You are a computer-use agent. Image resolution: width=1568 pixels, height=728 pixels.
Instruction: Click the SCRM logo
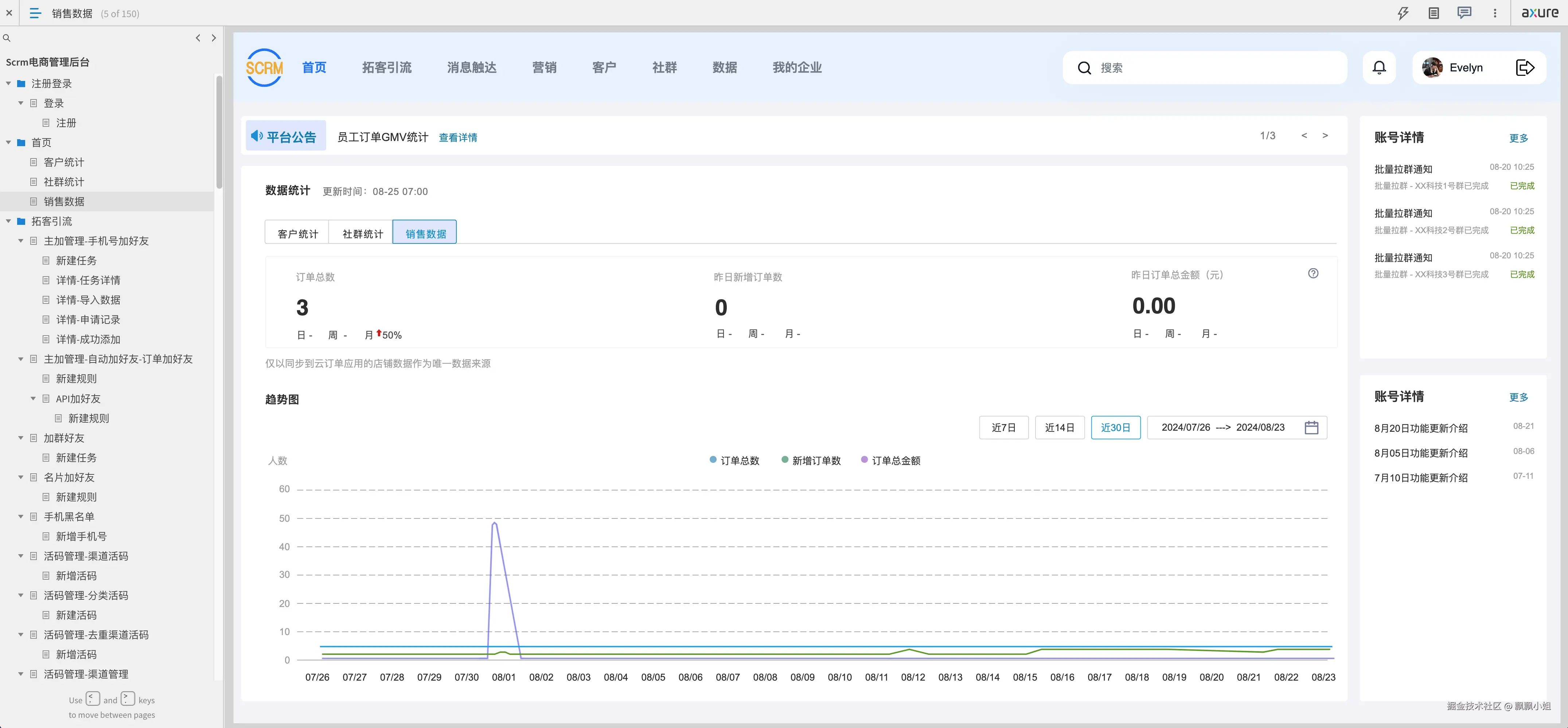[264, 67]
